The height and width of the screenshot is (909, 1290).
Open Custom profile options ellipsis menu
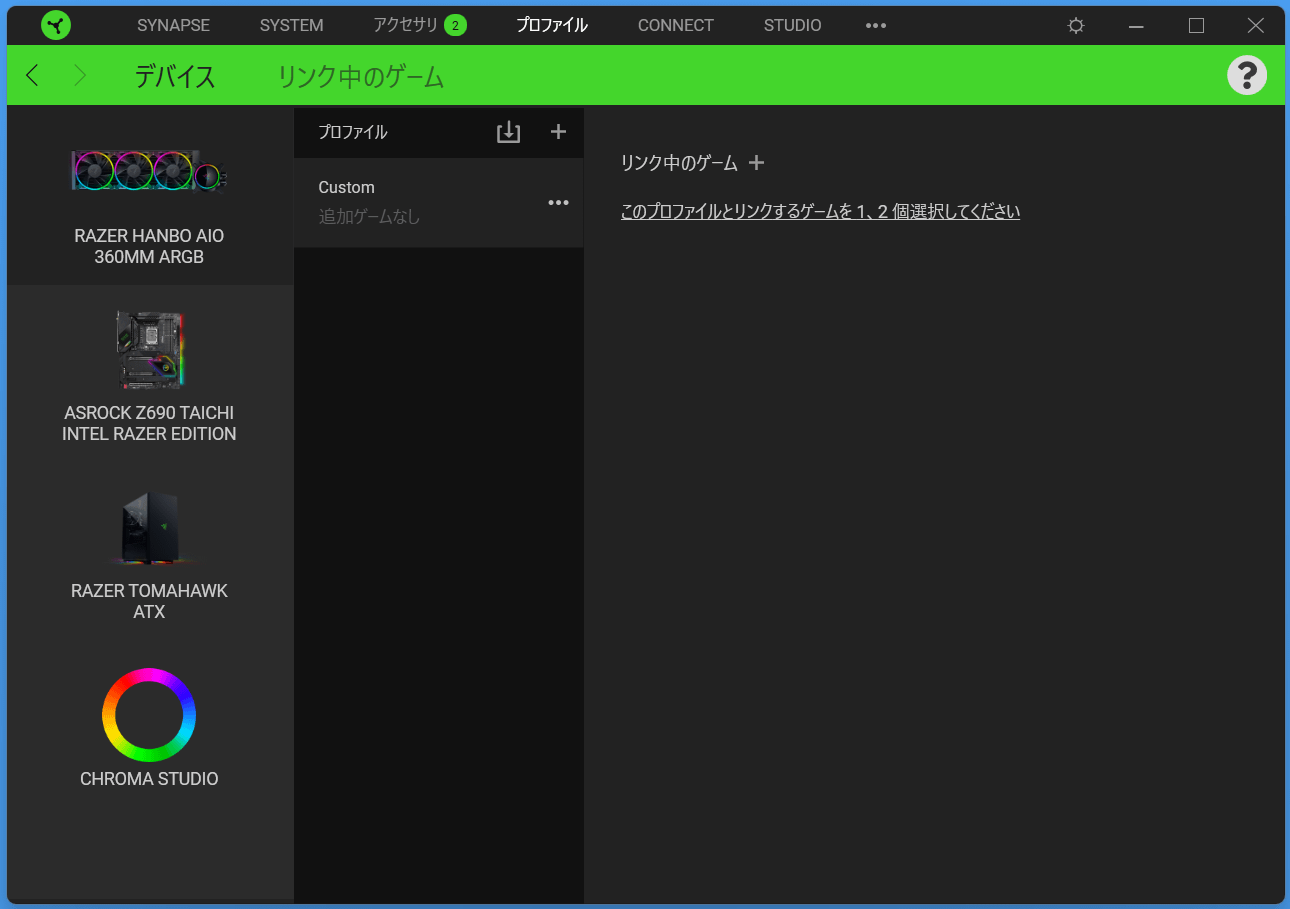pos(558,203)
